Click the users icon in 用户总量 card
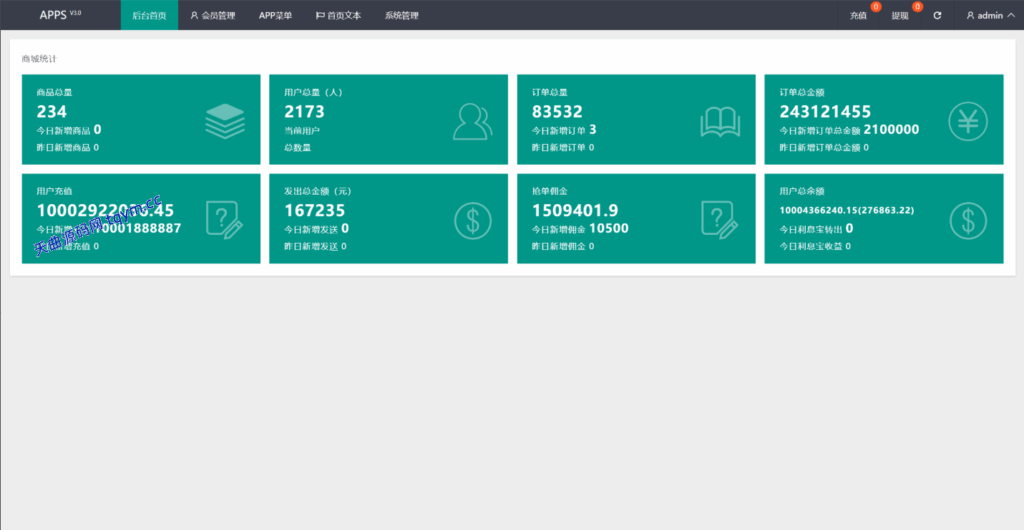This screenshot has width=1024, height=530. point(472,121)
